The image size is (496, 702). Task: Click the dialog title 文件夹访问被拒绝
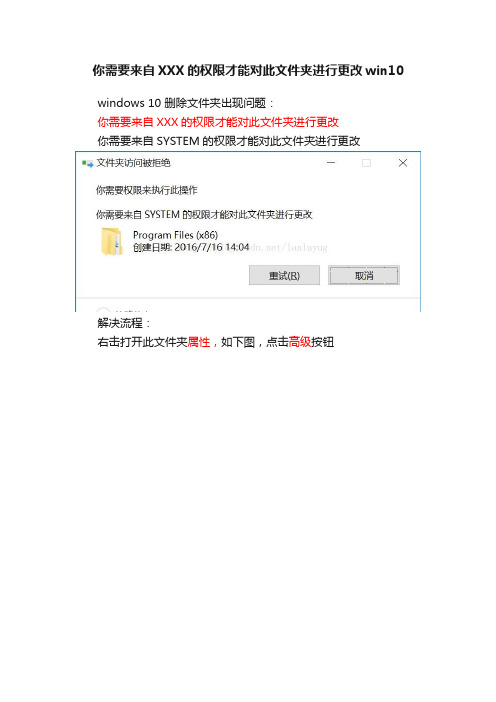pyautogui.click(x=133, y=163)
